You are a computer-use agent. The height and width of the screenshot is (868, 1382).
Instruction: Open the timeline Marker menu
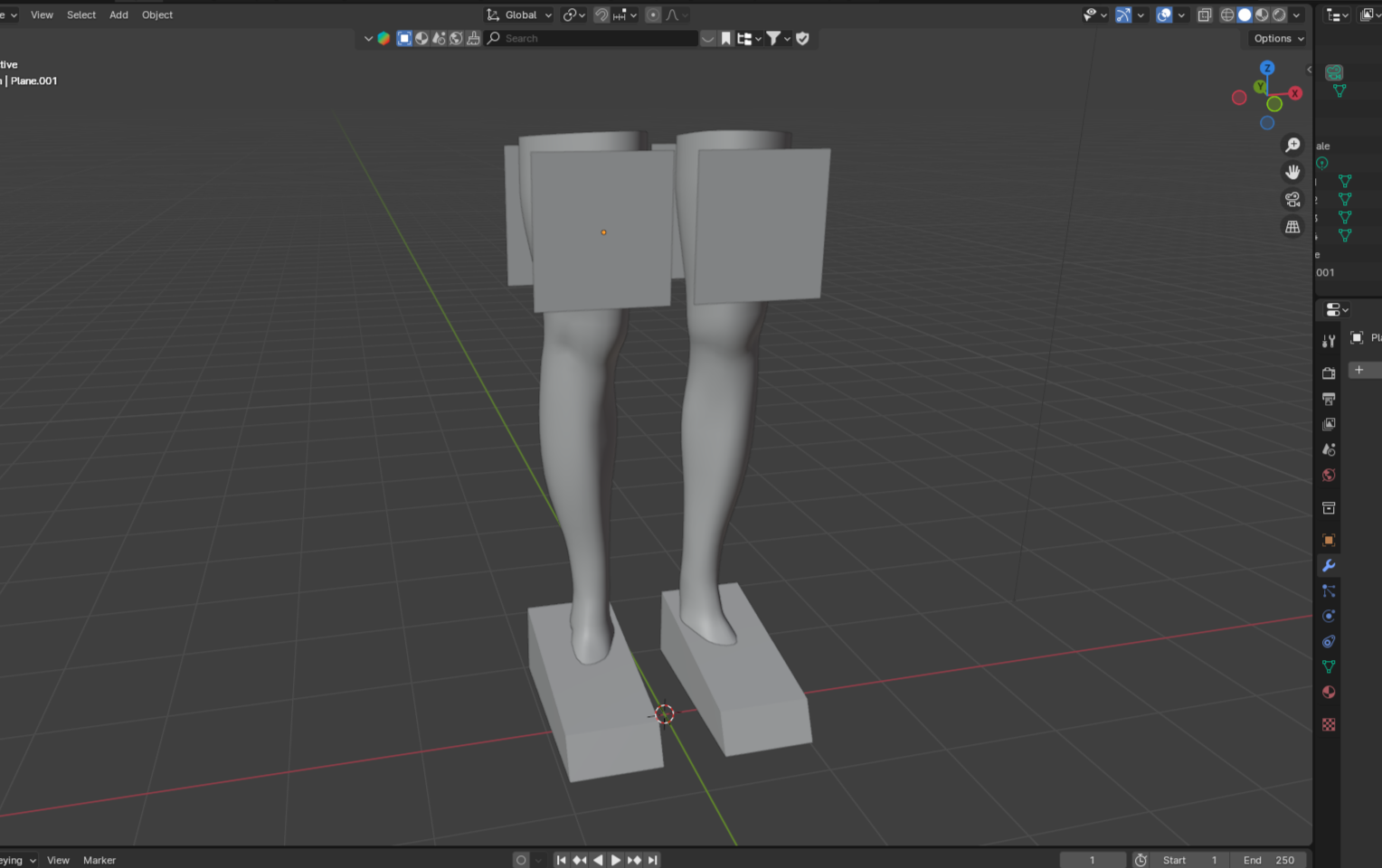coord(99,860)
